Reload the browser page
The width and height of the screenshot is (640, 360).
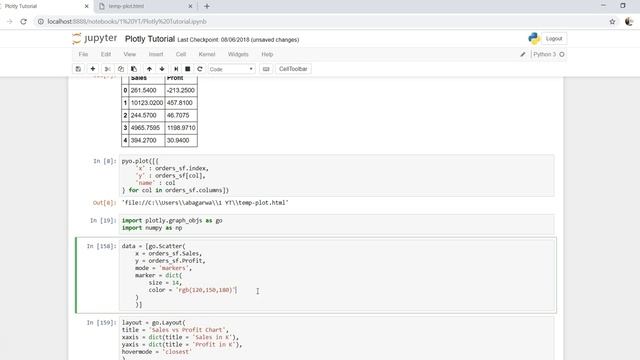click(x=23, y=22)
